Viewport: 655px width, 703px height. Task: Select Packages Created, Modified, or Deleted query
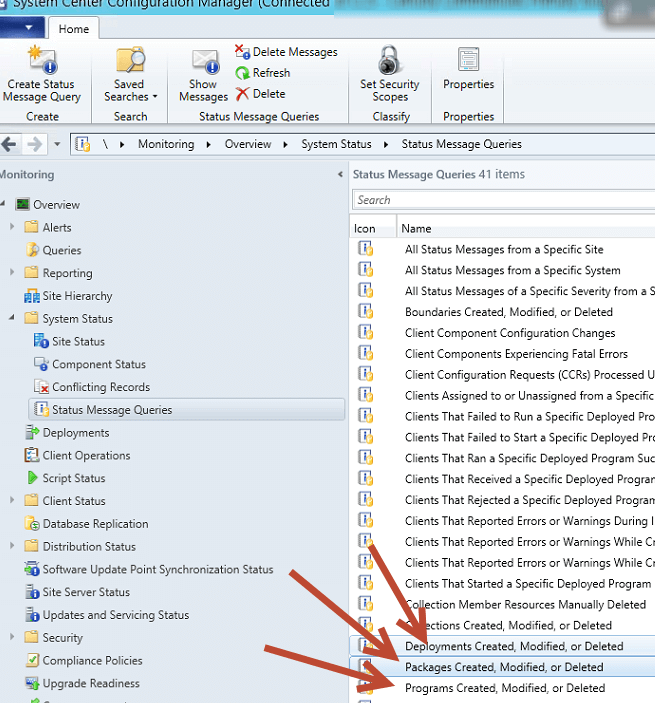coord(504,667)
